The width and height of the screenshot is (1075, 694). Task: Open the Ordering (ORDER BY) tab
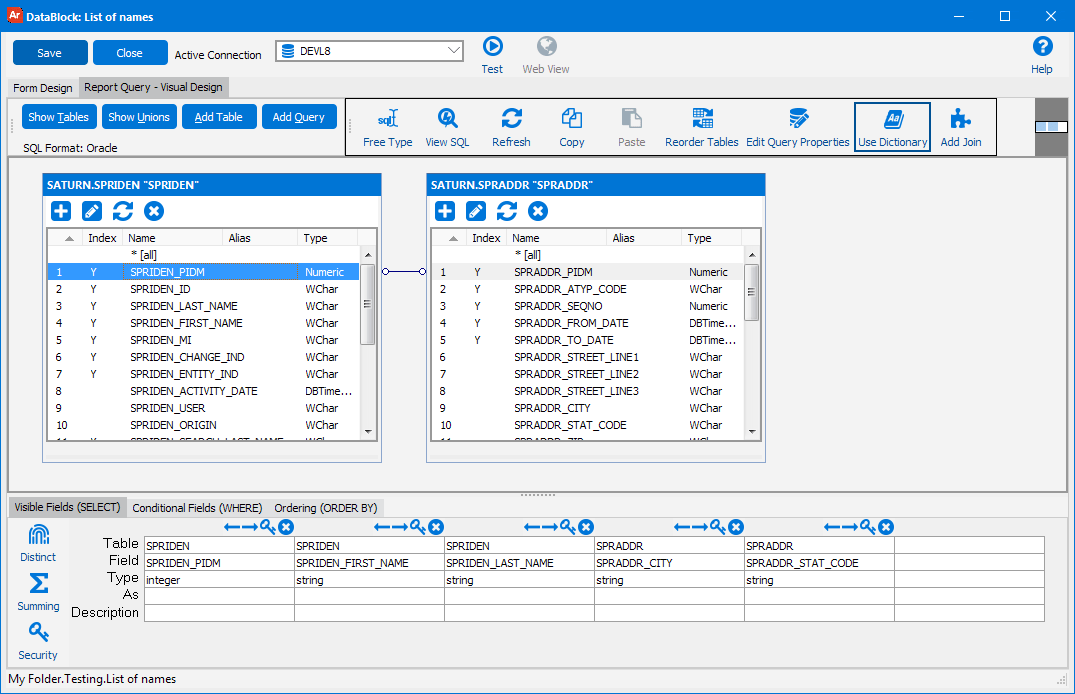(326, 507)
